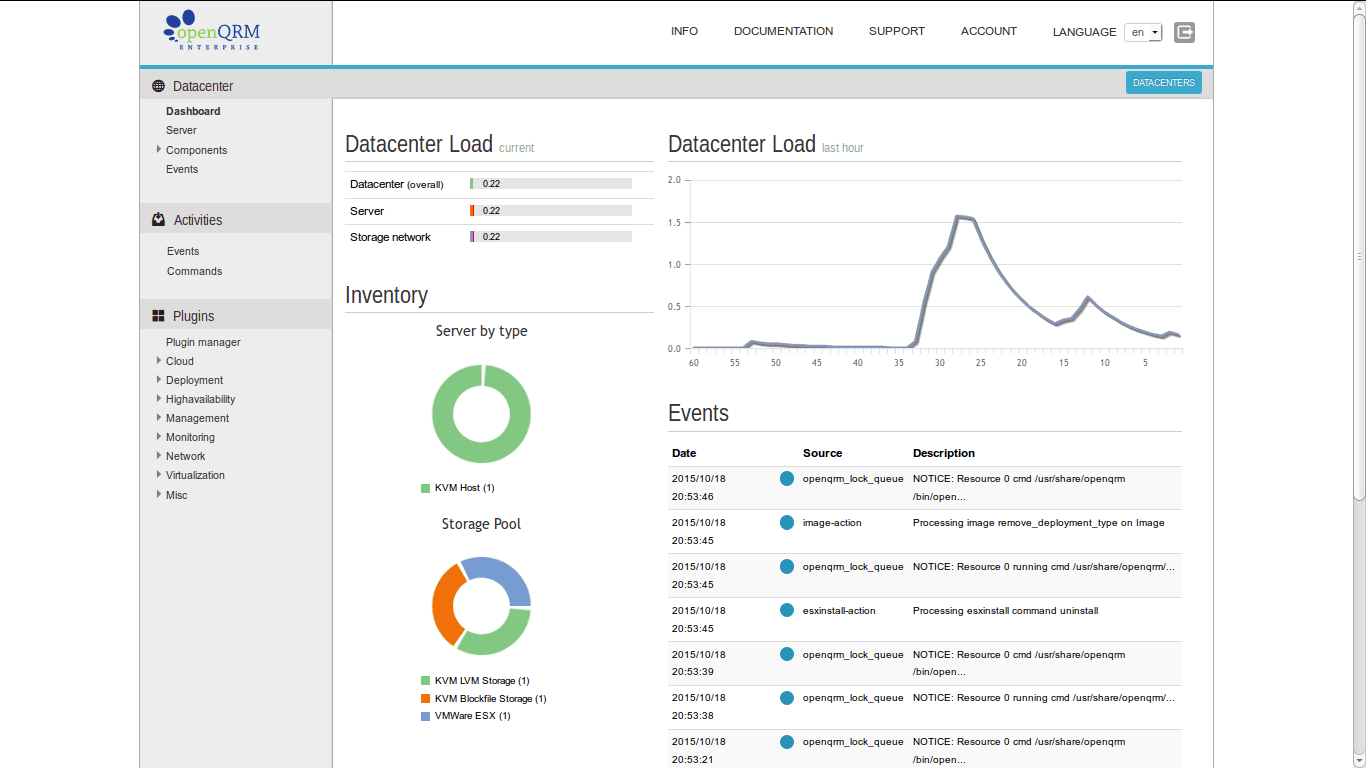Expand the Management plugin group

pyautogui.click(x=158, y=417)
